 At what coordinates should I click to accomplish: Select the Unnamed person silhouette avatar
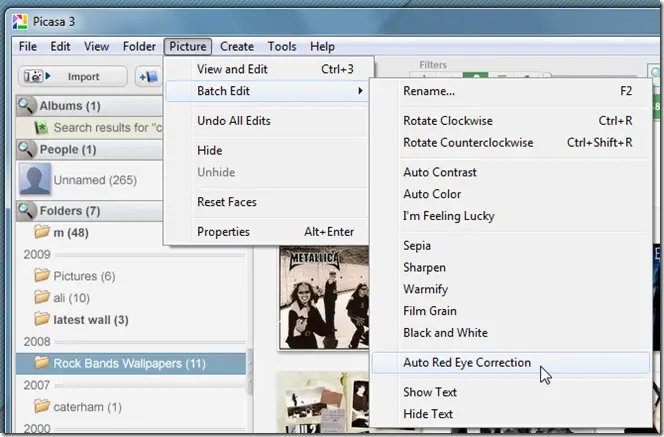tap(35, 180)
